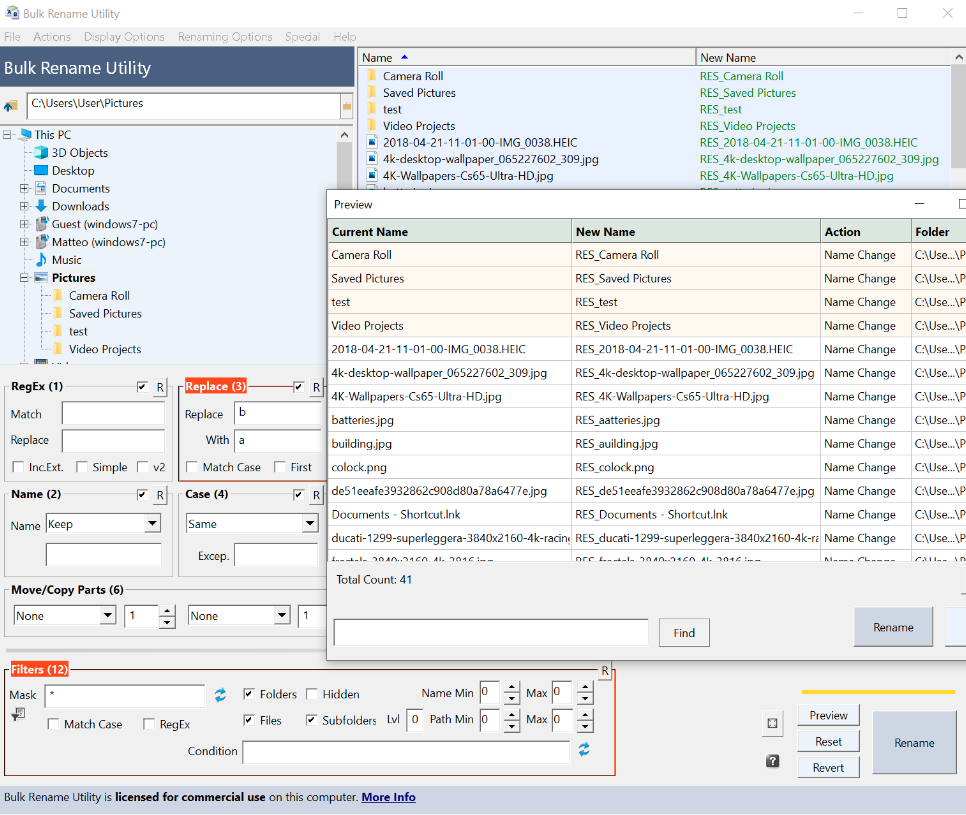This screenshot has height=815, width=966.
Task: Open the Special menu
Action: pyautogui.click(x=302, y=37)
